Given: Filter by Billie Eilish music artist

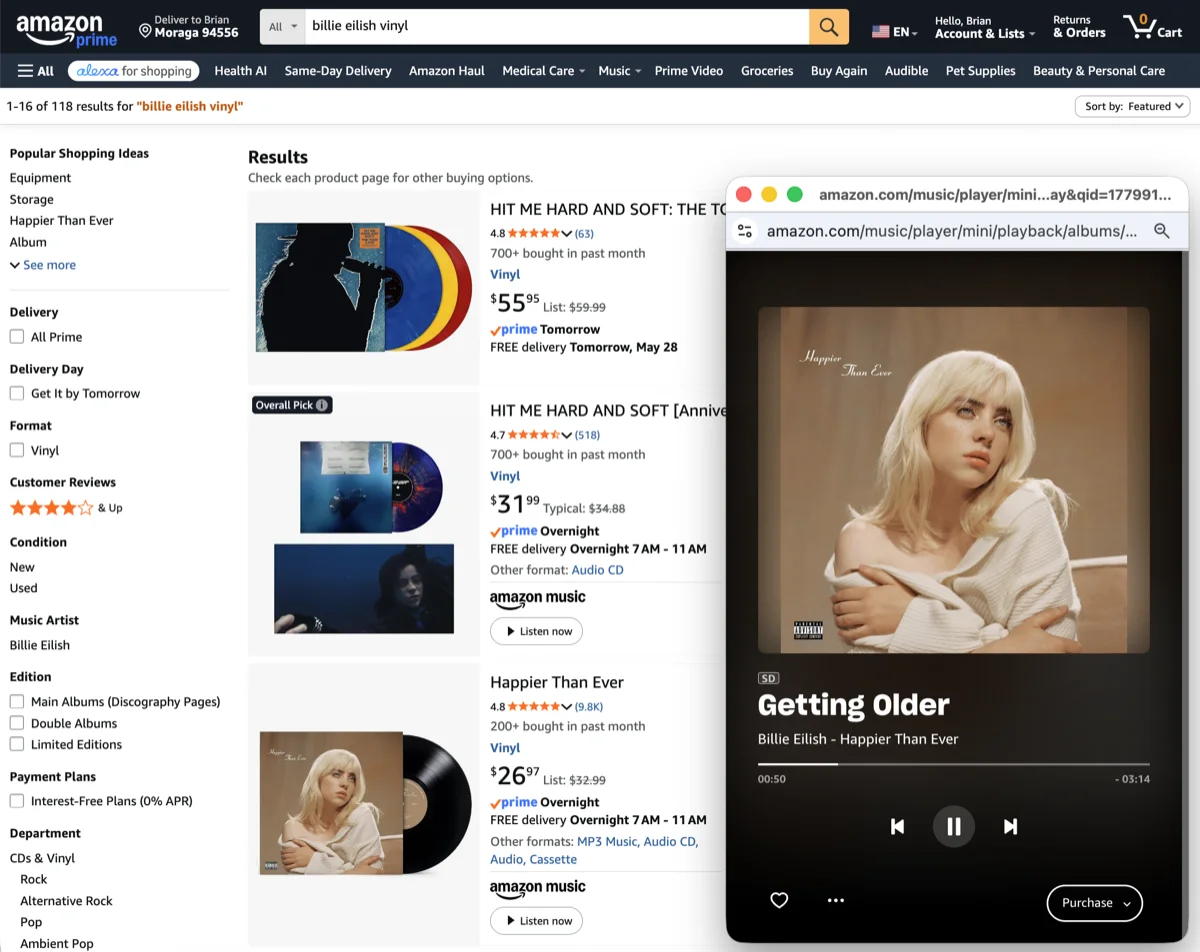Looking at the screenshot, I should coord(40,645).
